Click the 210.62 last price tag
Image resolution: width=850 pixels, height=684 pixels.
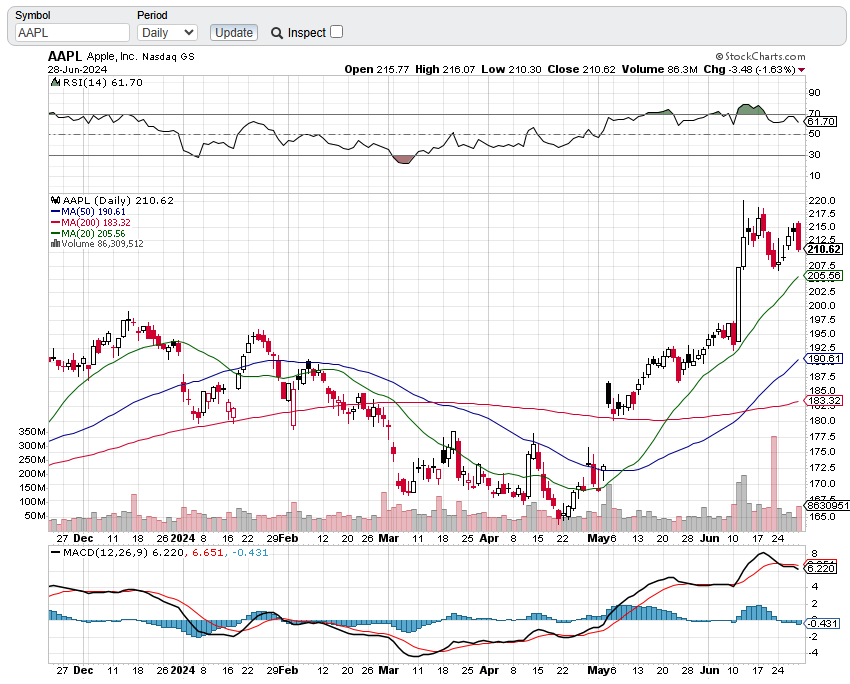(x=824, y=249)
